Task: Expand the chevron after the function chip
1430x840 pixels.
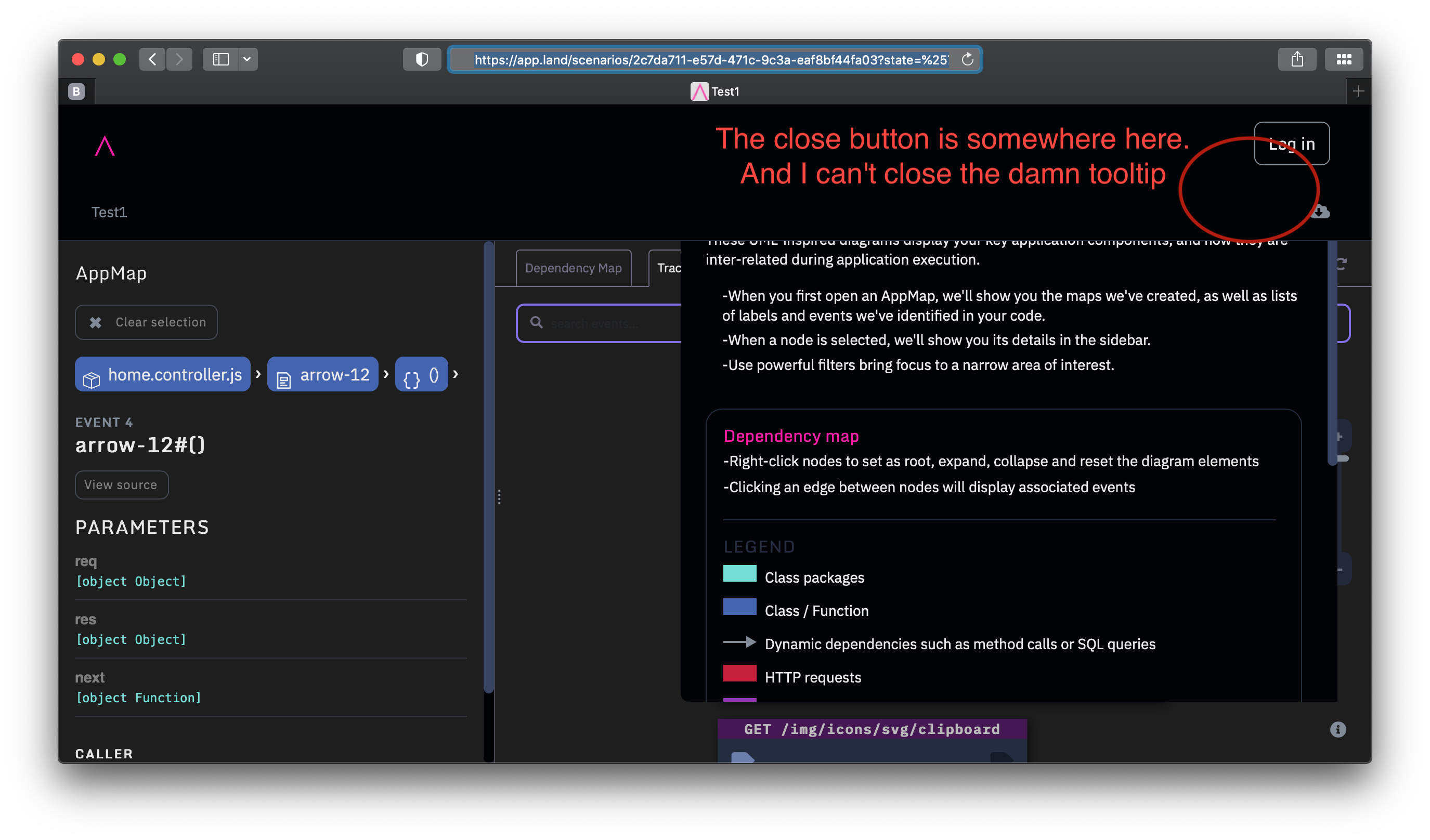Action: [x=455, y=374]
